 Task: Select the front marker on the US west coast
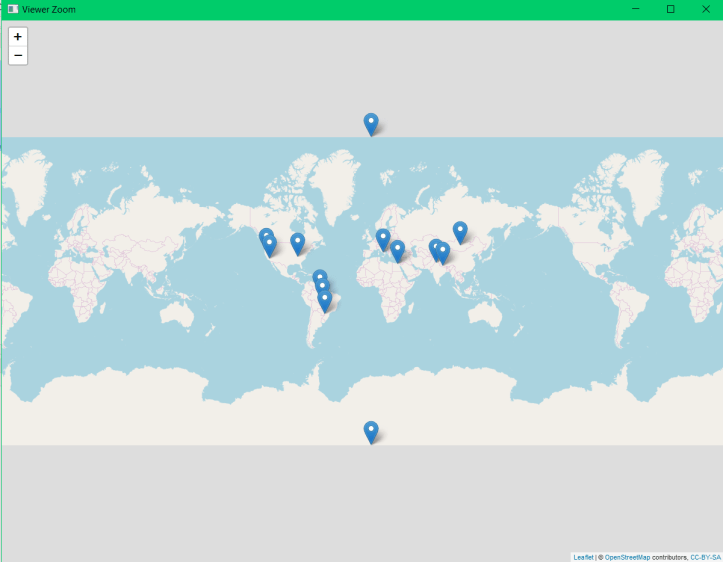[269, 246]
